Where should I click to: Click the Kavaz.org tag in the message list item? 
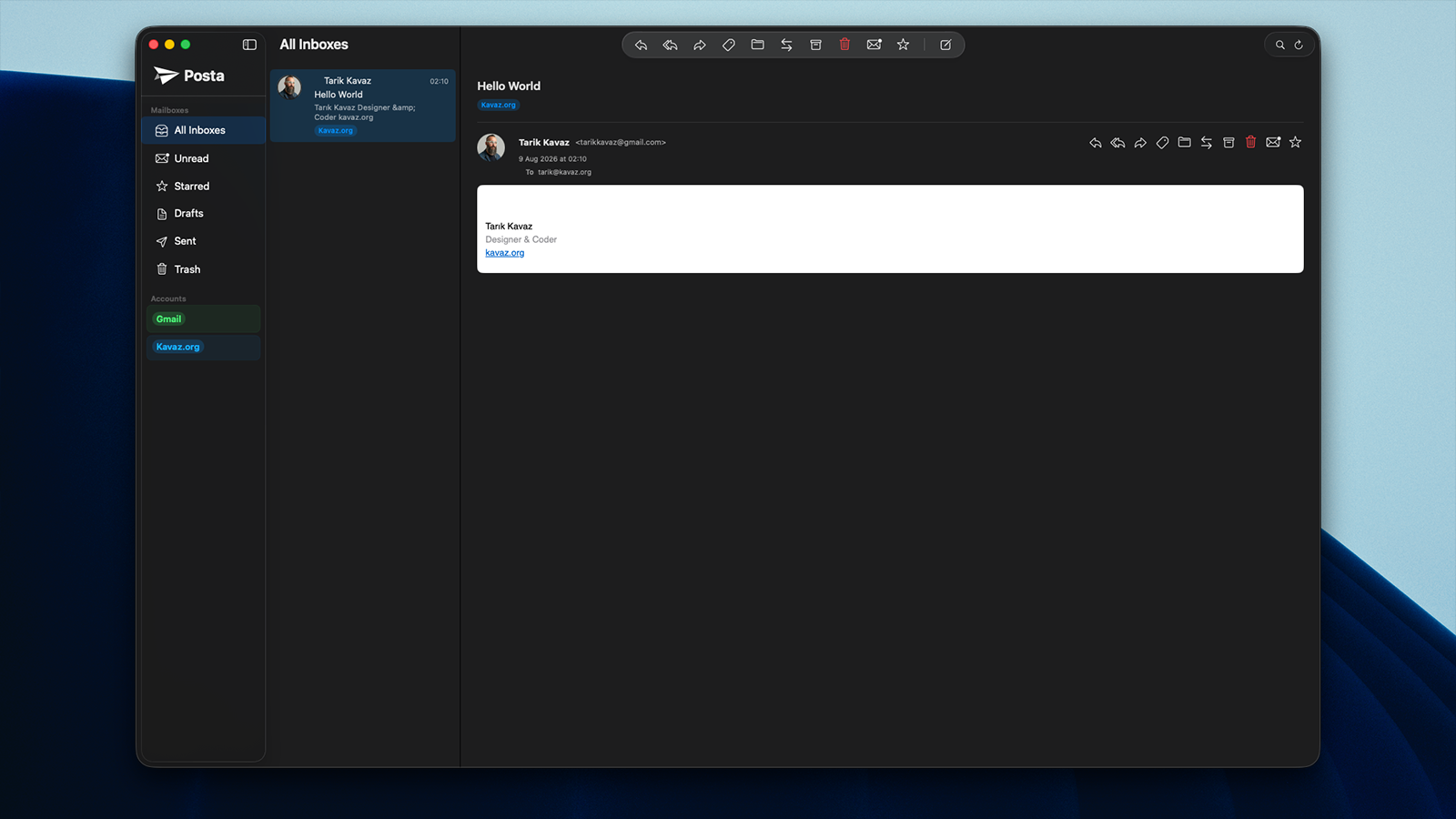click(x=336, y=131)
